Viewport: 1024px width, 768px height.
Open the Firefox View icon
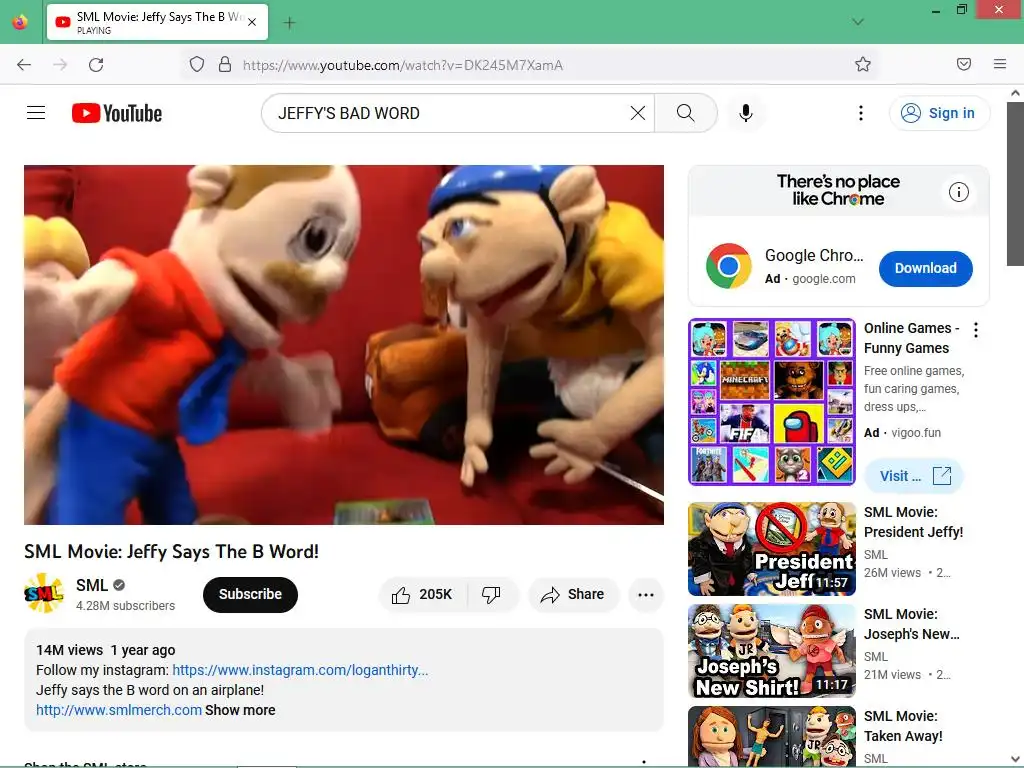(x=20, y=22)
